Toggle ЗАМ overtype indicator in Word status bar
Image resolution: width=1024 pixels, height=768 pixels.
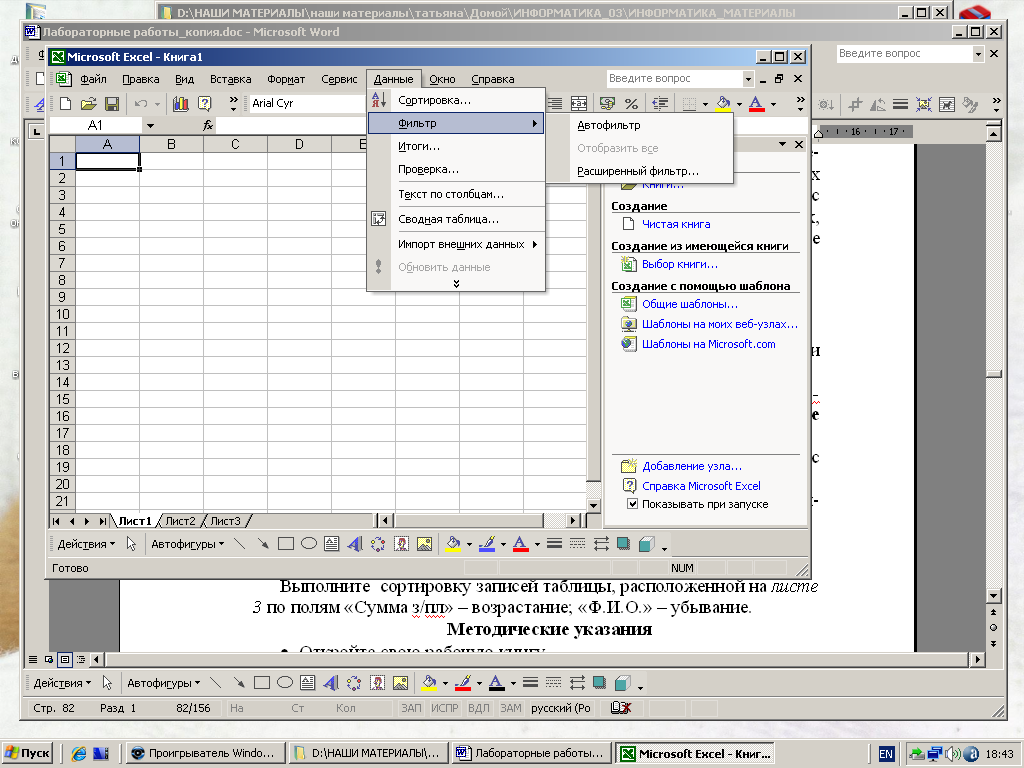[511, 708]
